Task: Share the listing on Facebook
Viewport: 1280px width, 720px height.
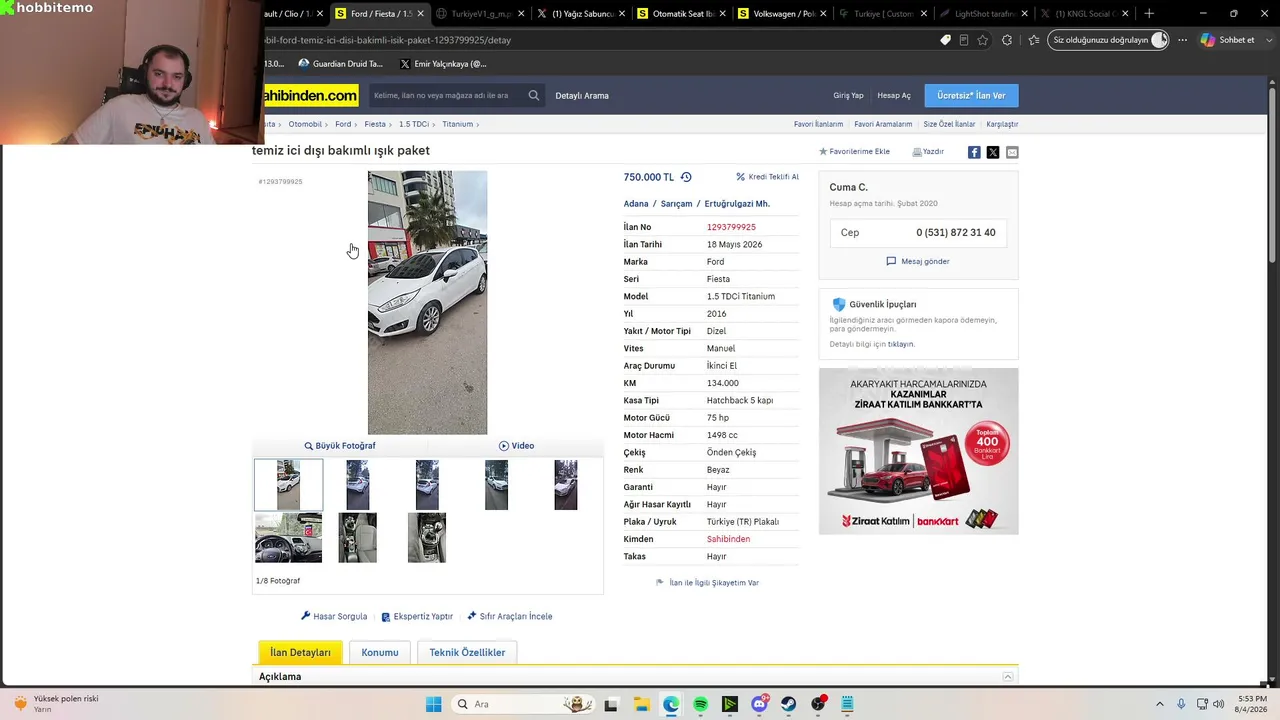Action: [x=974, y=152]
